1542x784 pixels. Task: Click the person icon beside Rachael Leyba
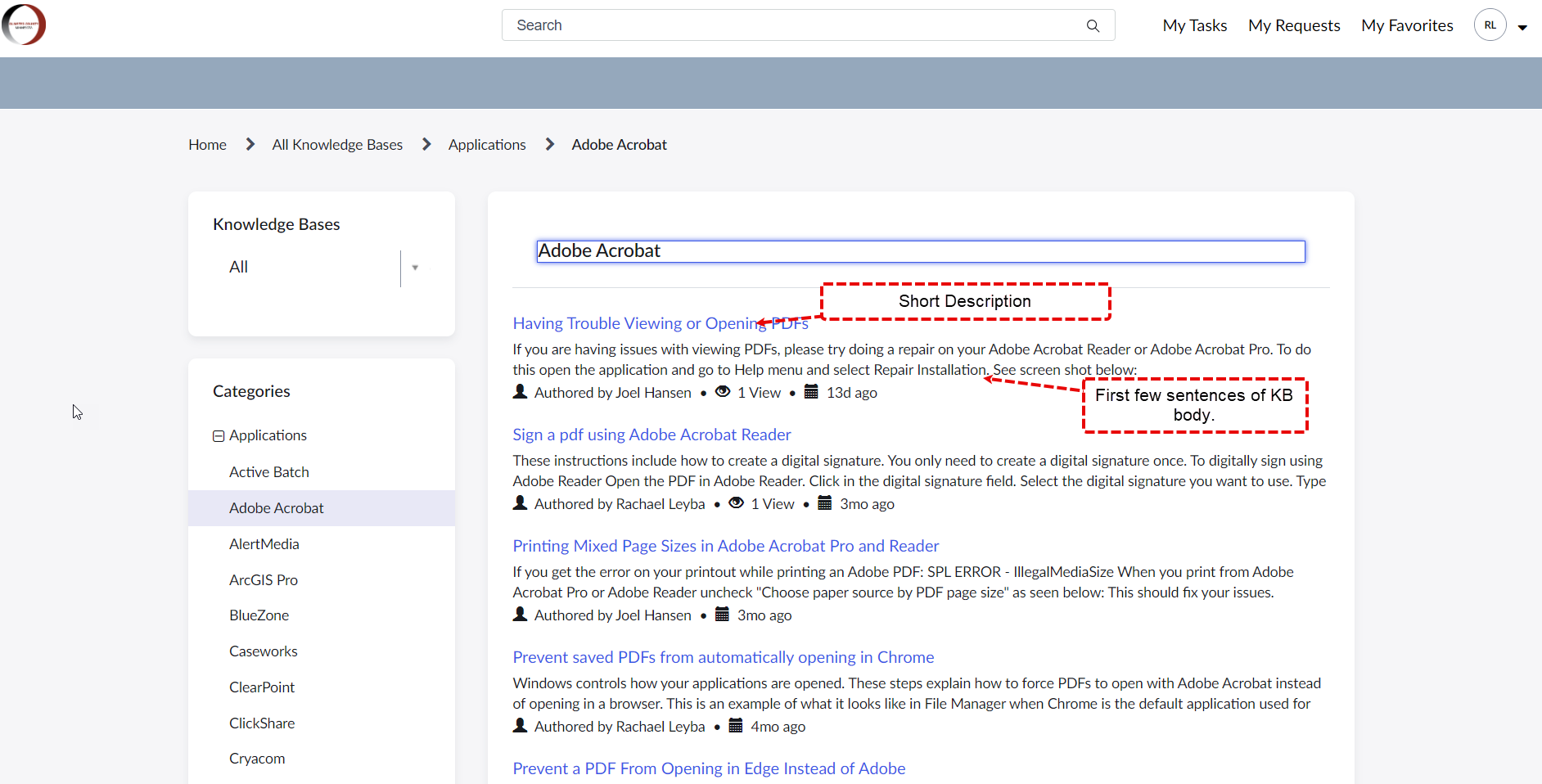(x=521, y=502)
